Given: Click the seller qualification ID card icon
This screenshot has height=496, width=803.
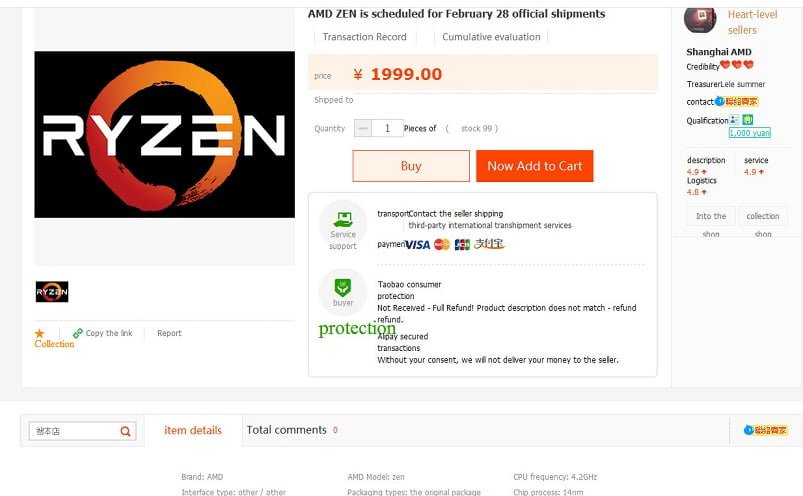Looking at the screenshot, I should coord(733,120).
